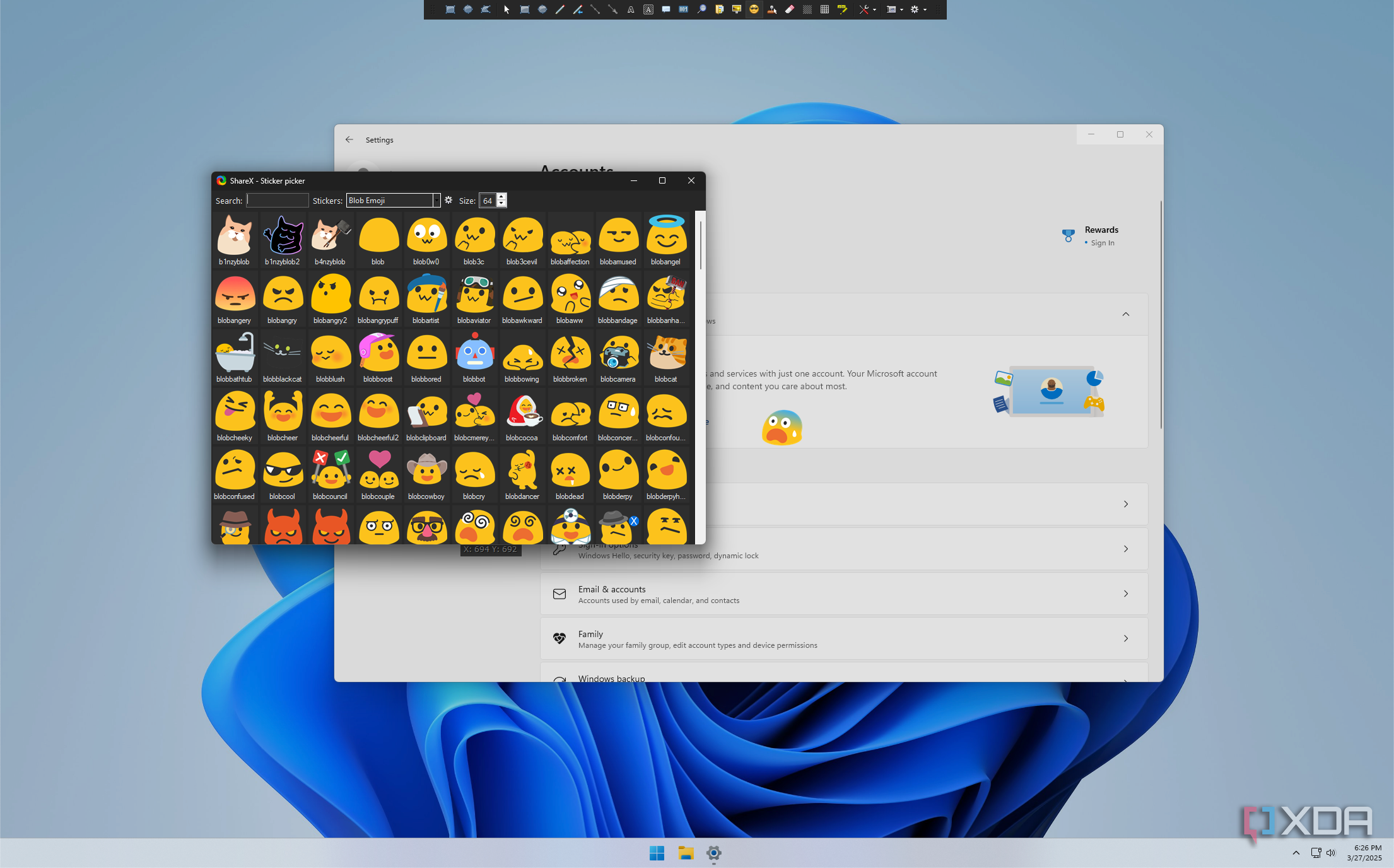This screenshot has height=868, width=1394.
Task: Open Windows Start menu
Action: (x=657, y=853)
